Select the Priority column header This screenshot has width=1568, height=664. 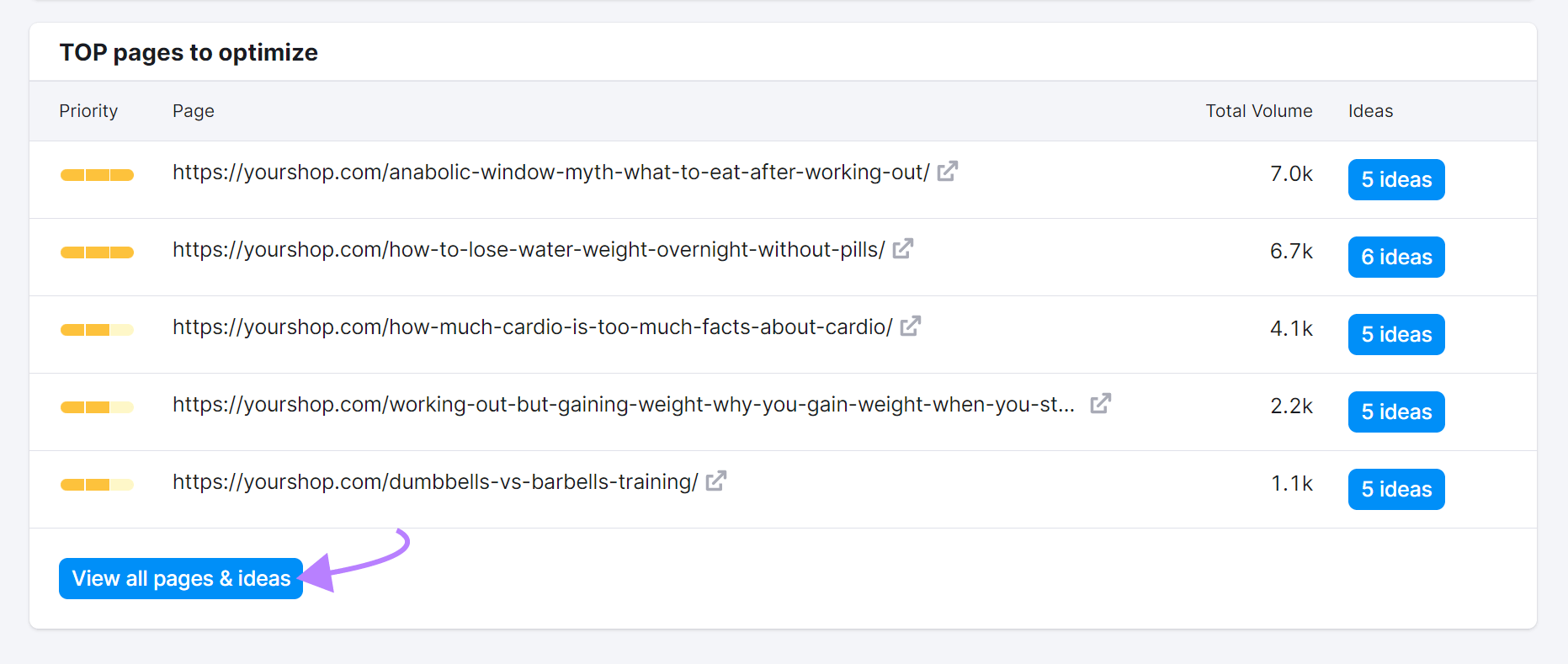tap(88, 110)
